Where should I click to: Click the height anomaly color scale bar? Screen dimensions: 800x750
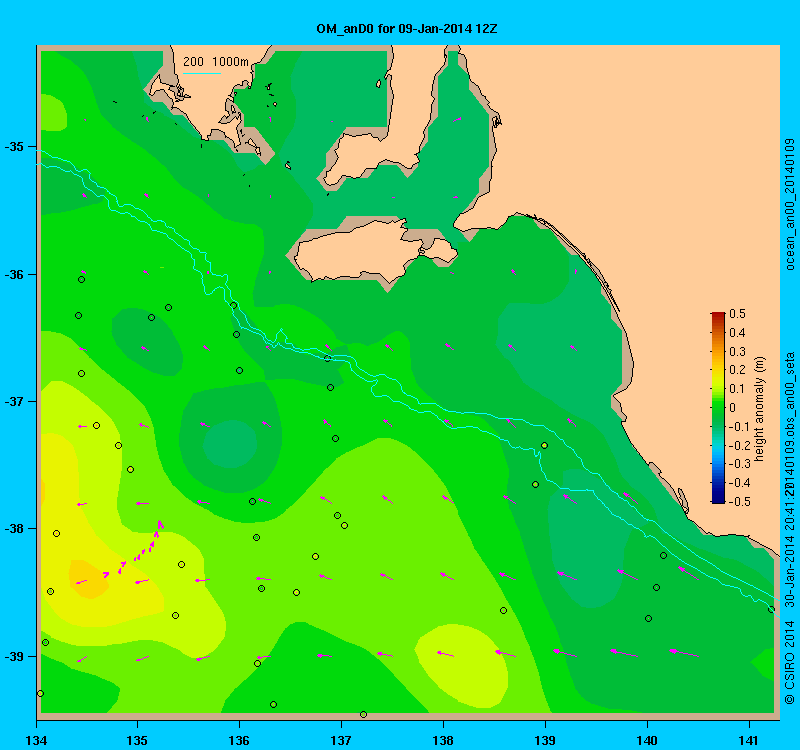[718, 408]
